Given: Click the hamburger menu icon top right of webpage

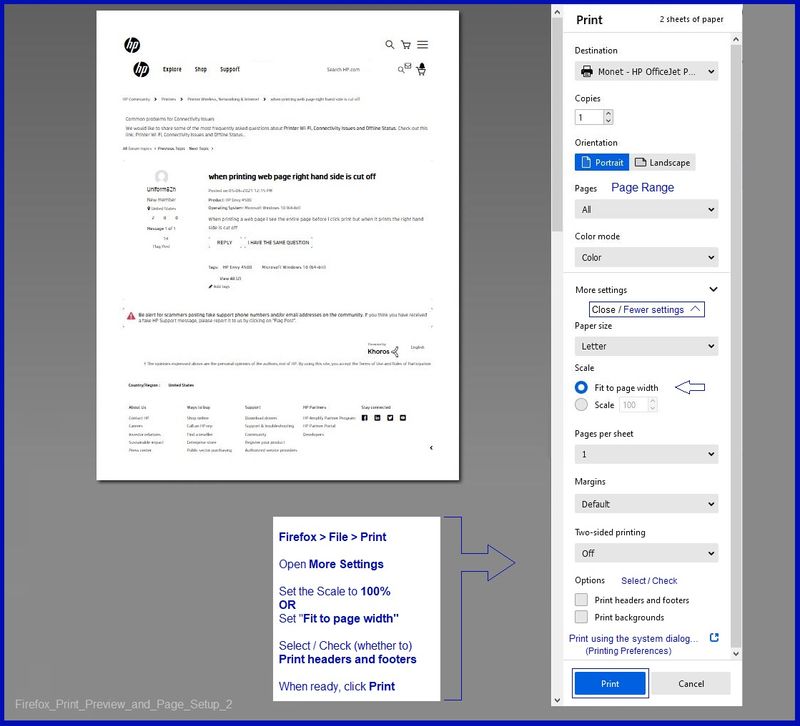Looking at the screenshot, I should click(x=423, y=43).
